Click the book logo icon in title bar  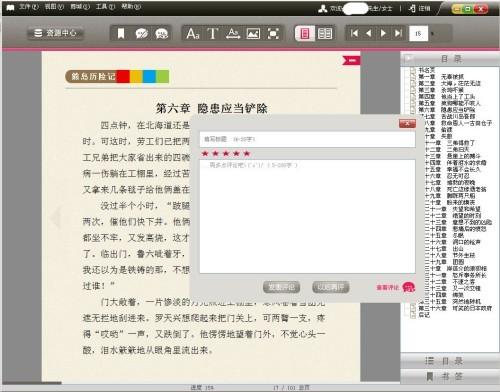pyautogui.click(x=10, y=7)
